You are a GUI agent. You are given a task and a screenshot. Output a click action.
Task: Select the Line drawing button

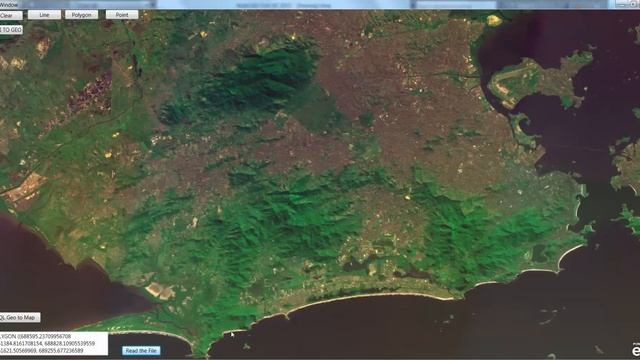coord(44,15)
